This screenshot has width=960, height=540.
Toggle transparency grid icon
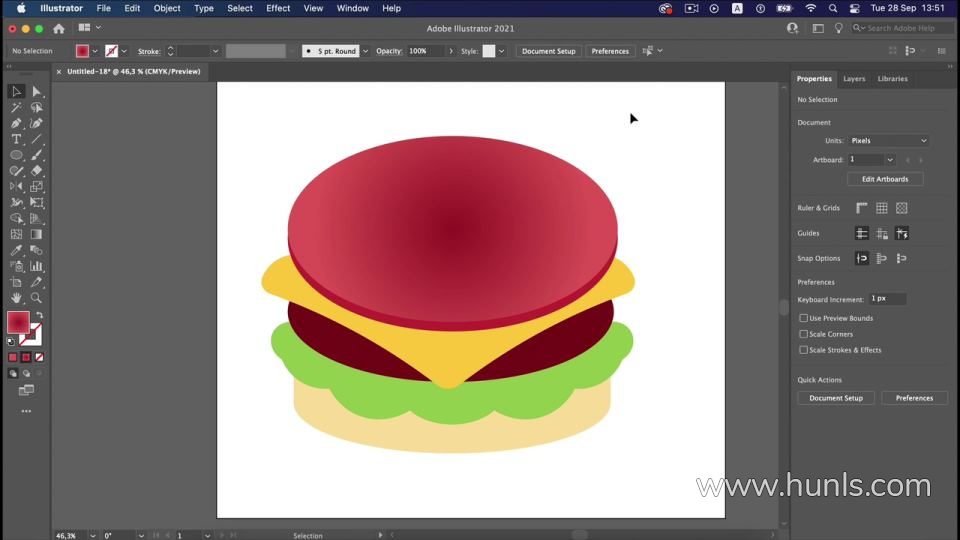[902, 208]
